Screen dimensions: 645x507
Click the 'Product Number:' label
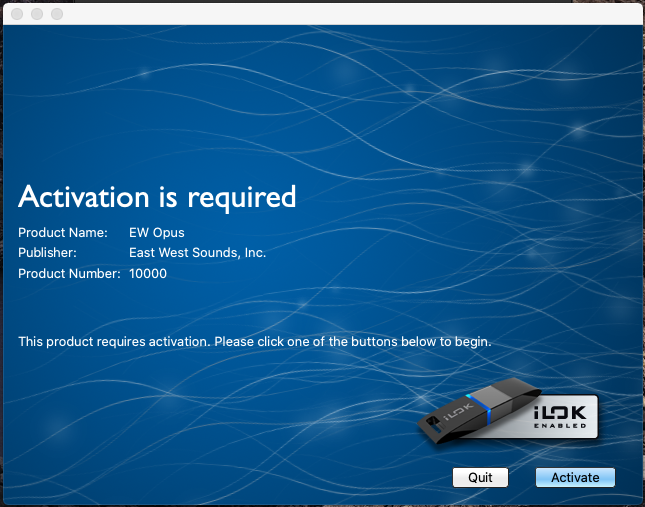69,273
